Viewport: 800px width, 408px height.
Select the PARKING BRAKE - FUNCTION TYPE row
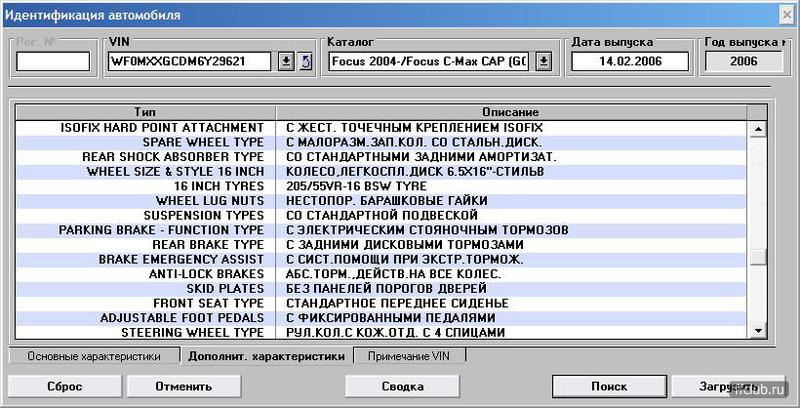coord(383,230)
